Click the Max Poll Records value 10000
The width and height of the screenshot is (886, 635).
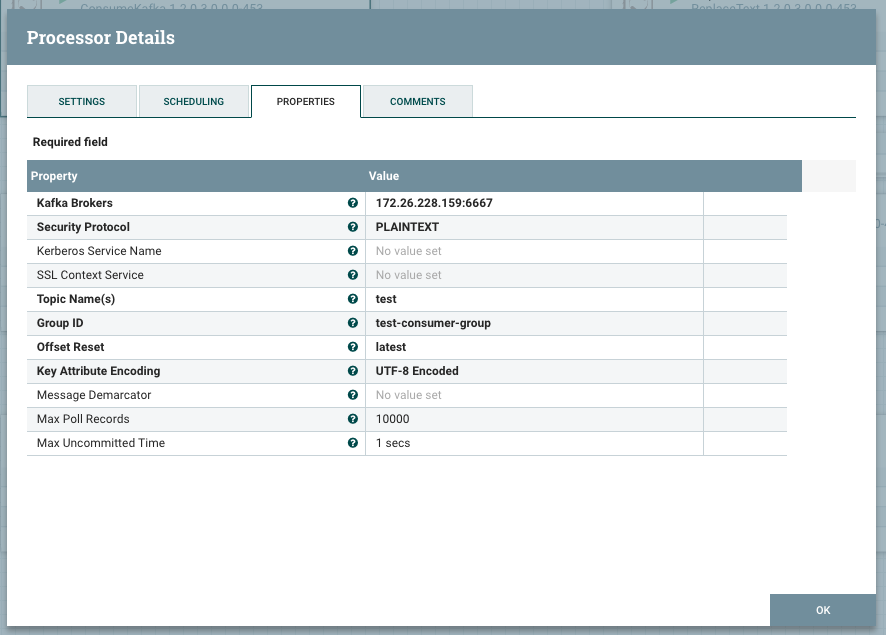click(x=393, y=419)
